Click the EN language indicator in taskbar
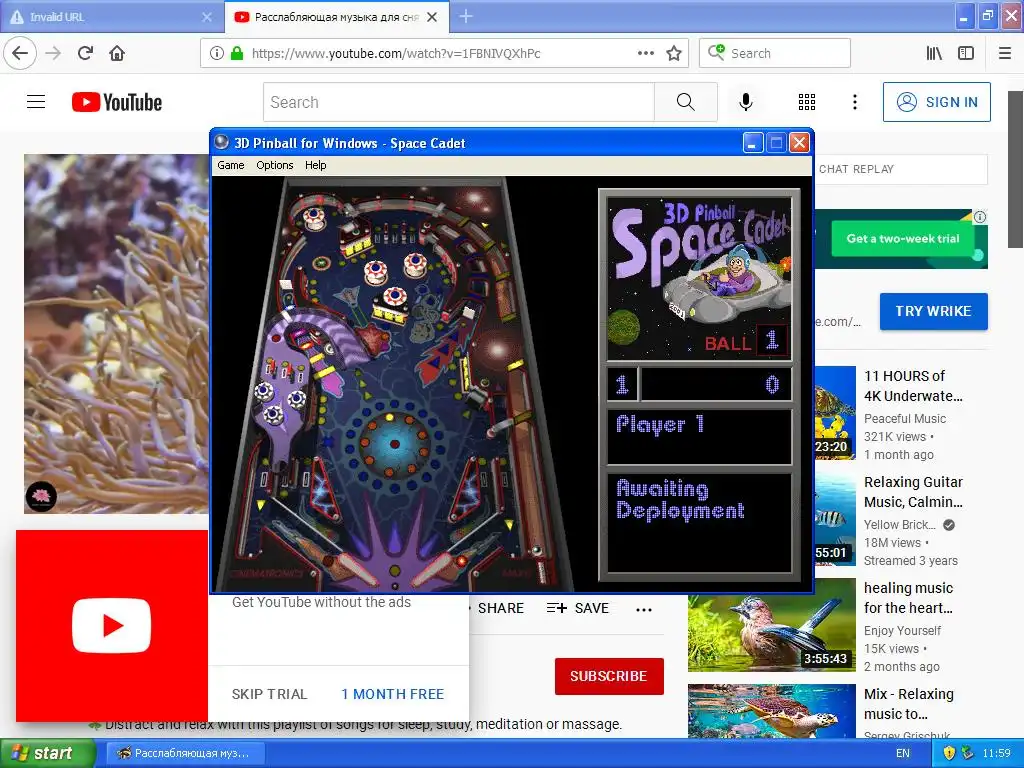Viewport: 1024px width, 768px height. 903,753
